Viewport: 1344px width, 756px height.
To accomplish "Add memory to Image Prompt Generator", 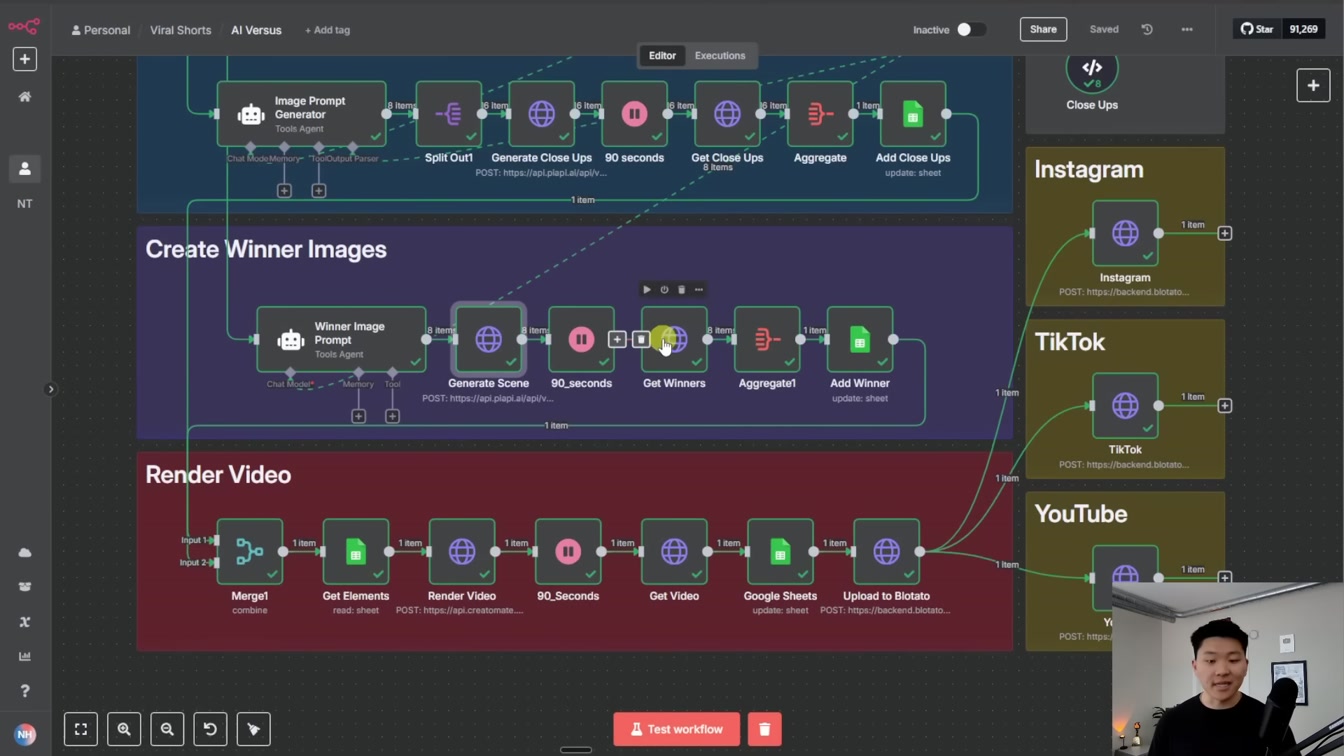I will click(x=284, y=190).
